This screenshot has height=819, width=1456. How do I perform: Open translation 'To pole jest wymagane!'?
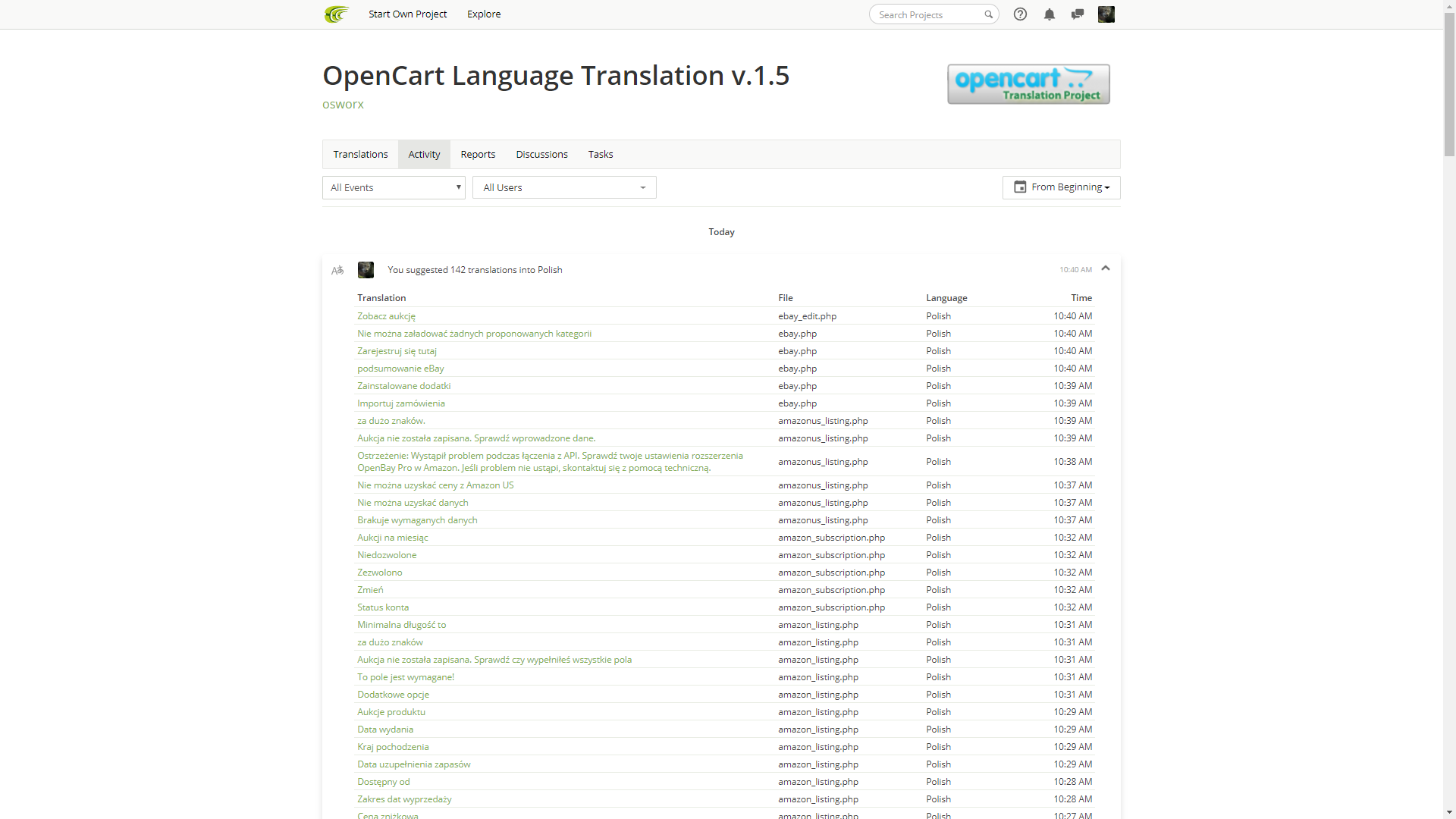[406, 677]
